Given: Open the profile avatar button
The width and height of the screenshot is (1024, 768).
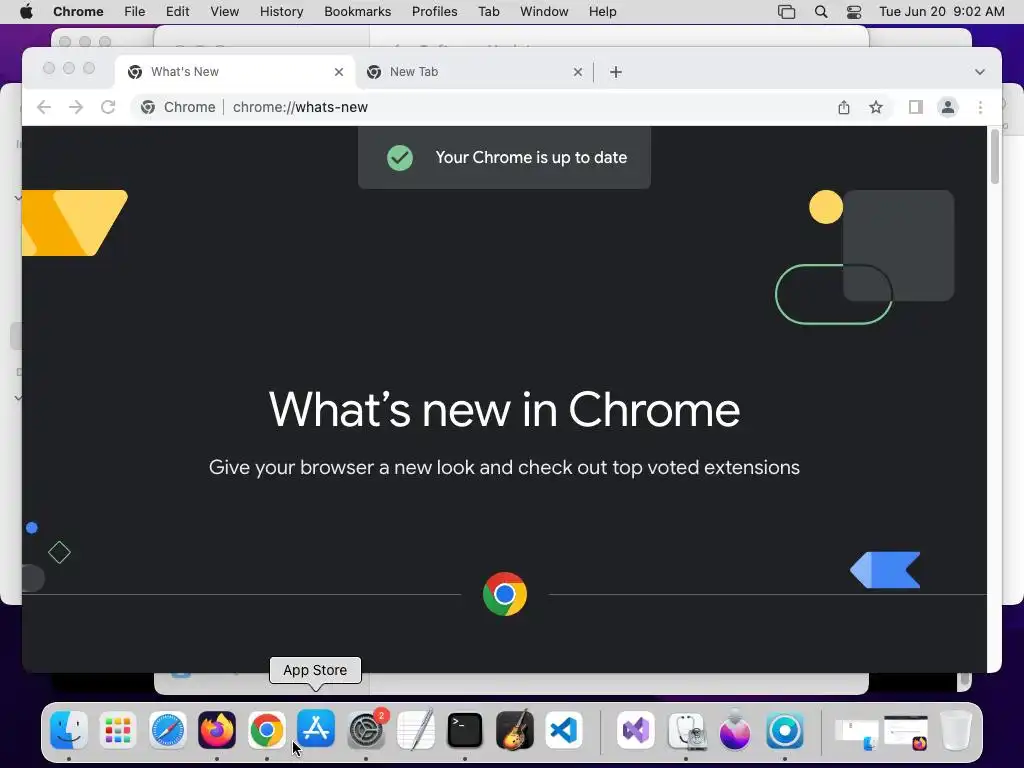Looking at the screenshot, I should coord(948,107).
